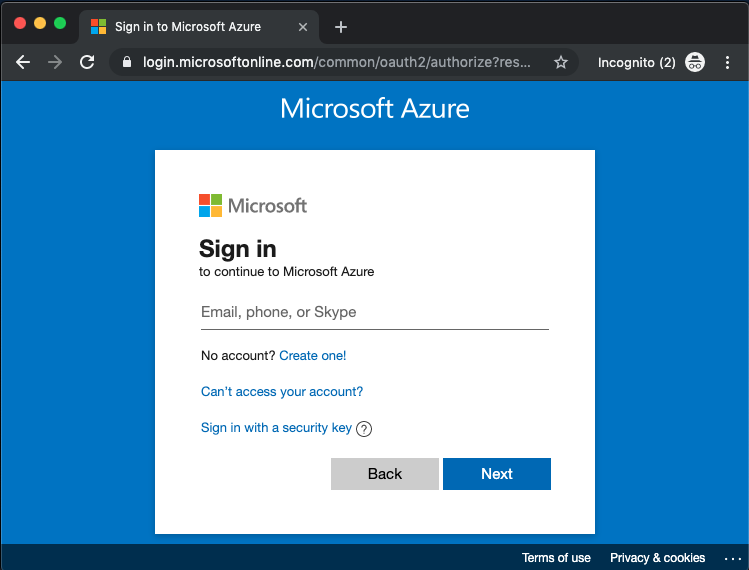Click the Email, phone, or Skype field
This screenshot has width=749, height=570.
click(x=374, y=312)
